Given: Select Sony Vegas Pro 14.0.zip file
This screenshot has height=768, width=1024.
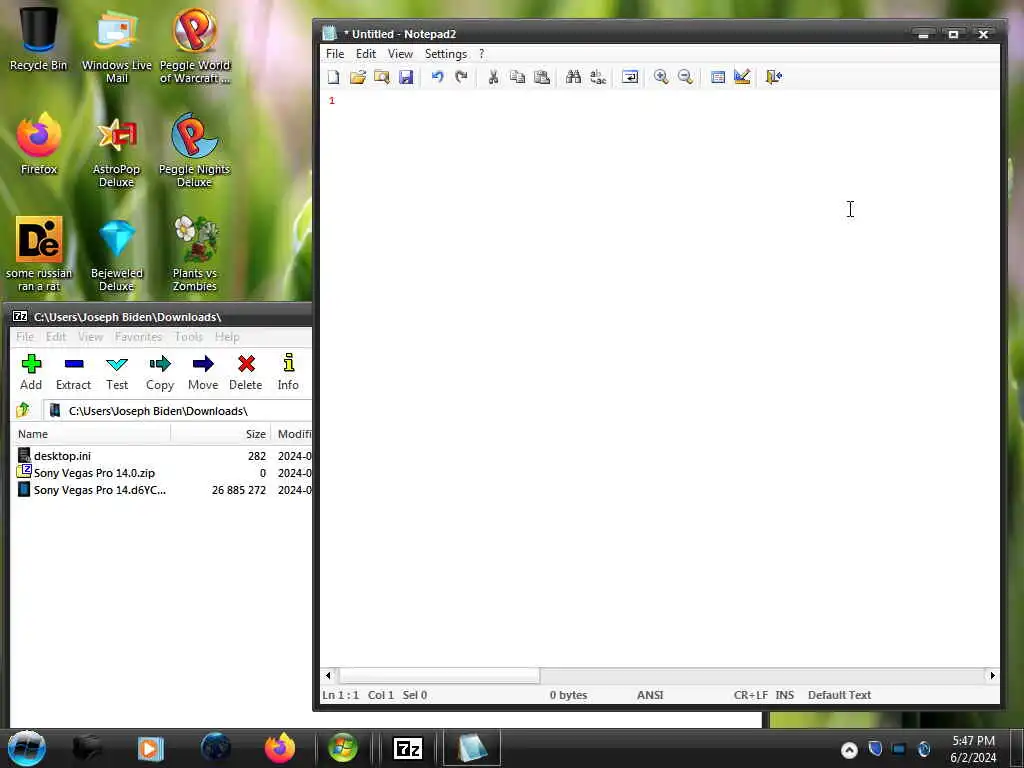Looking at the screenshot, I should click(94, 473).
